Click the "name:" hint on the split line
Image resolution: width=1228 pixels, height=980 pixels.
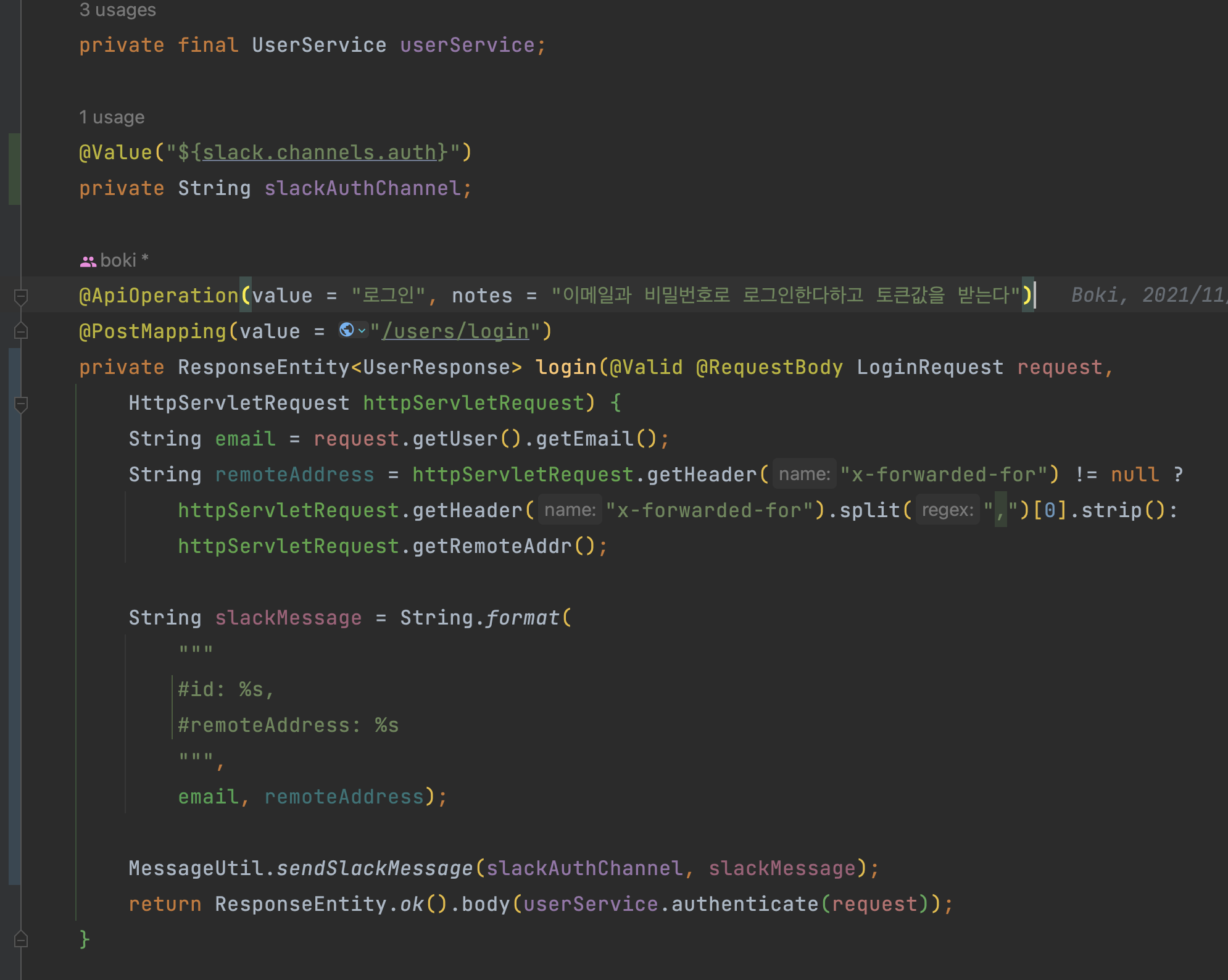pyautogui.click(x=570, y=510)
